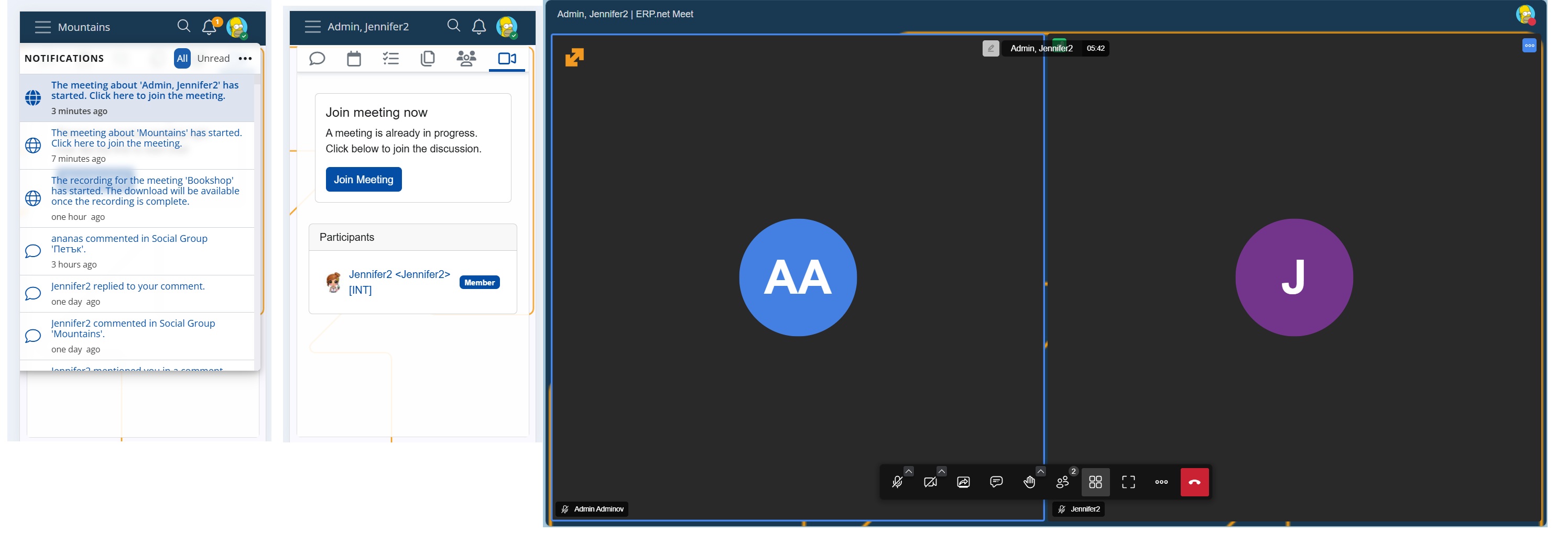Open hamburger menu beside Admin, Jennifer2 title

[313, 26]
